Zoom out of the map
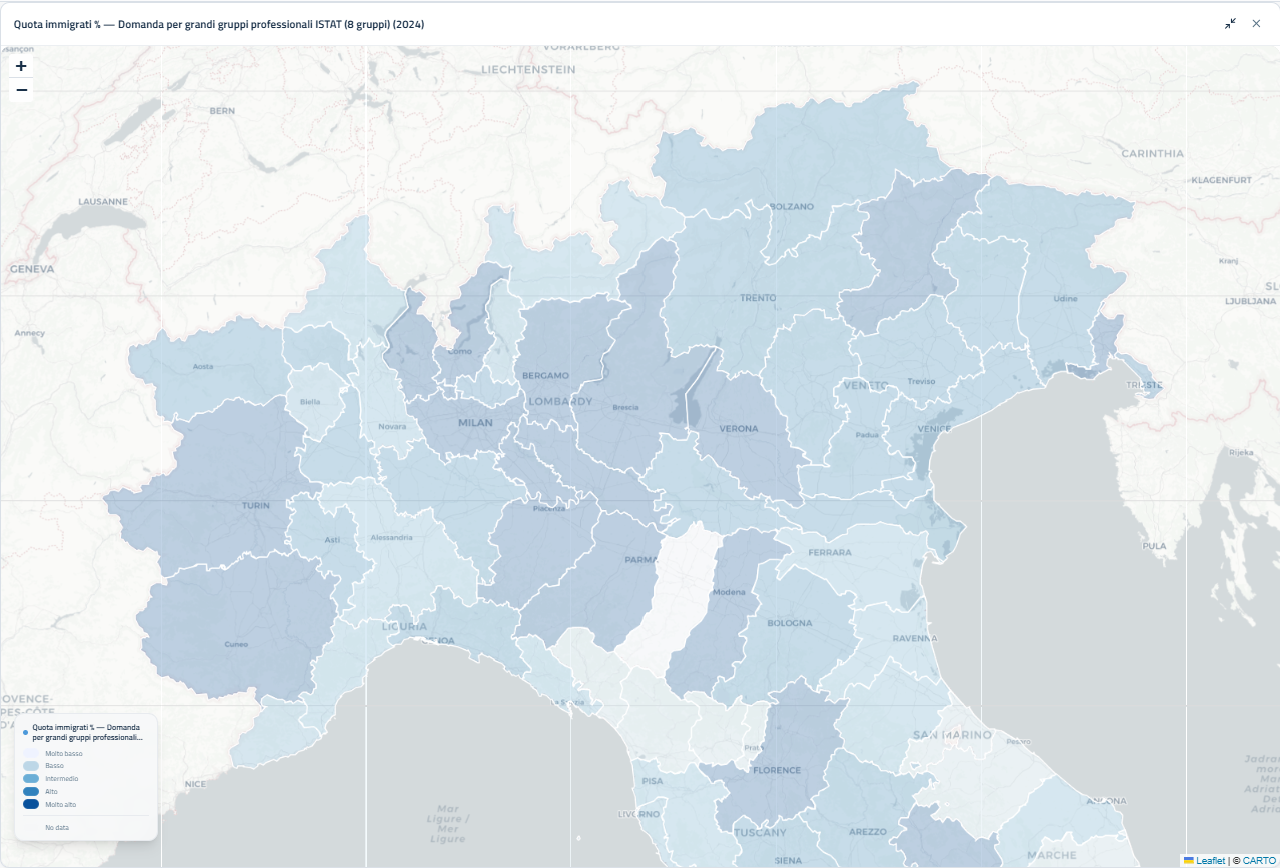This screenshot has height=868, width=1280. click(x=21, y=90)
